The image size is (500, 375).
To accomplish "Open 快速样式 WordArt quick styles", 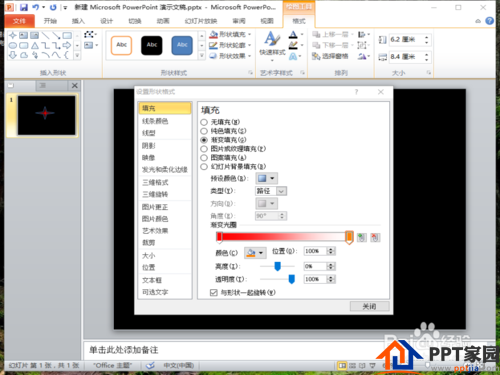I will [272, 46].
